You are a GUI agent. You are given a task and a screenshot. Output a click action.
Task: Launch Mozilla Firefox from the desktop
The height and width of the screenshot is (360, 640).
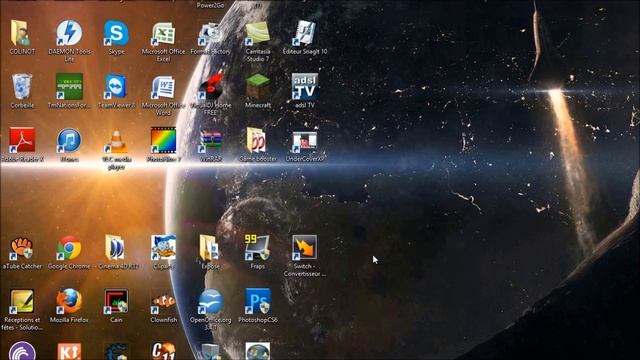tap(69, 301)
